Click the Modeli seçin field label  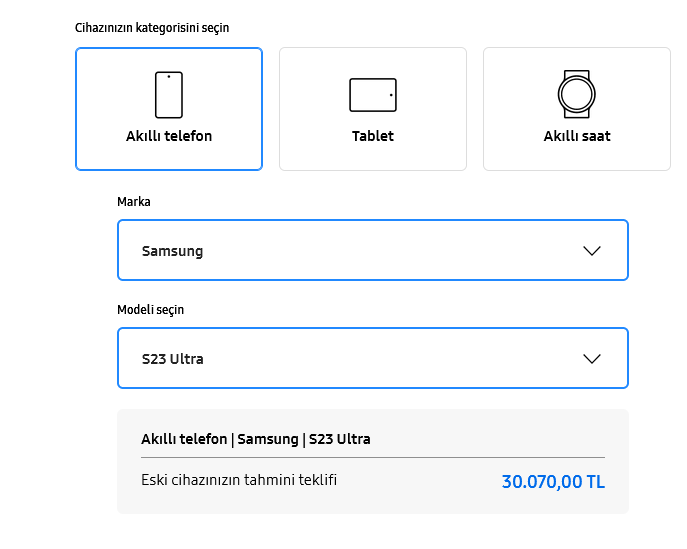coord(151,310)
